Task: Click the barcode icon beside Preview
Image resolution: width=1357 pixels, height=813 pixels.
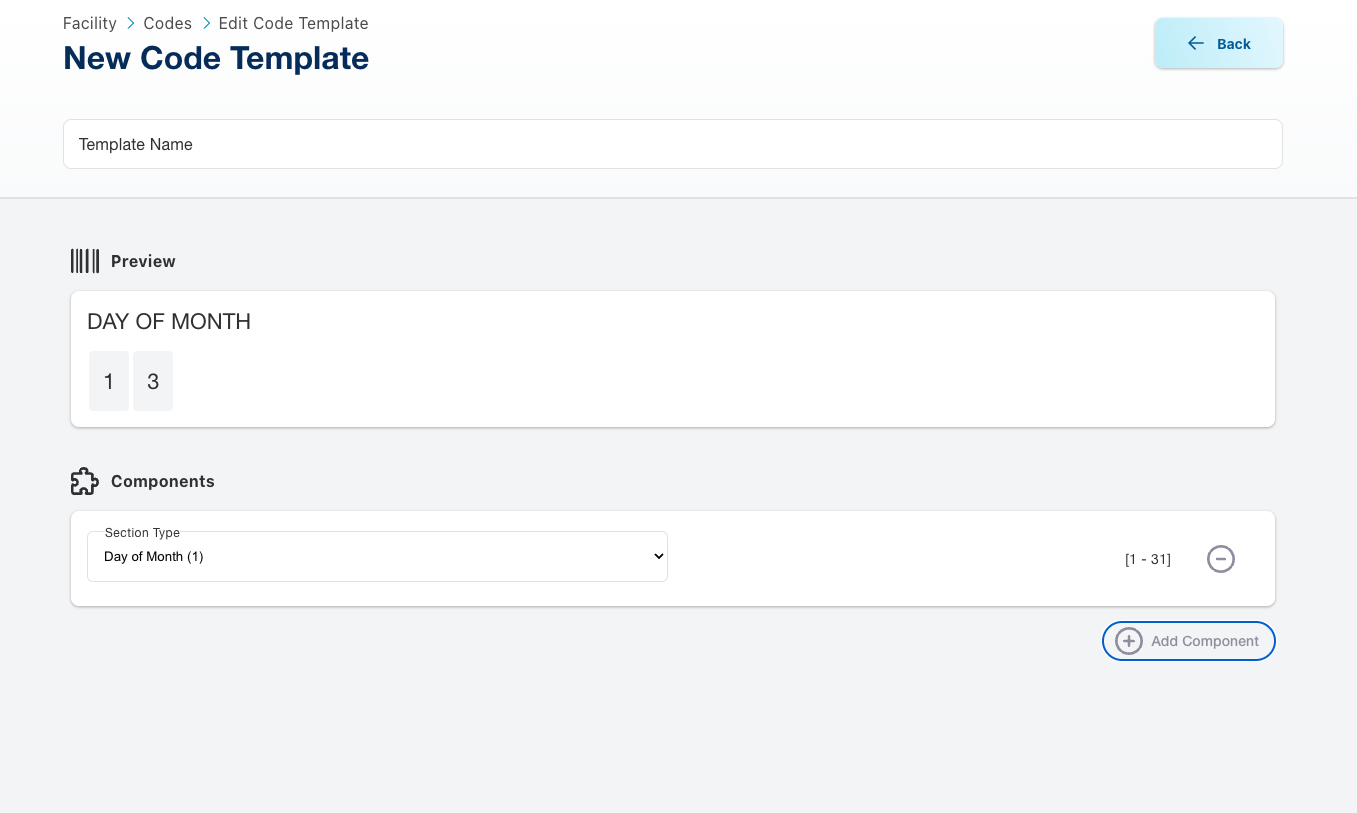Action: click(85, 261)
